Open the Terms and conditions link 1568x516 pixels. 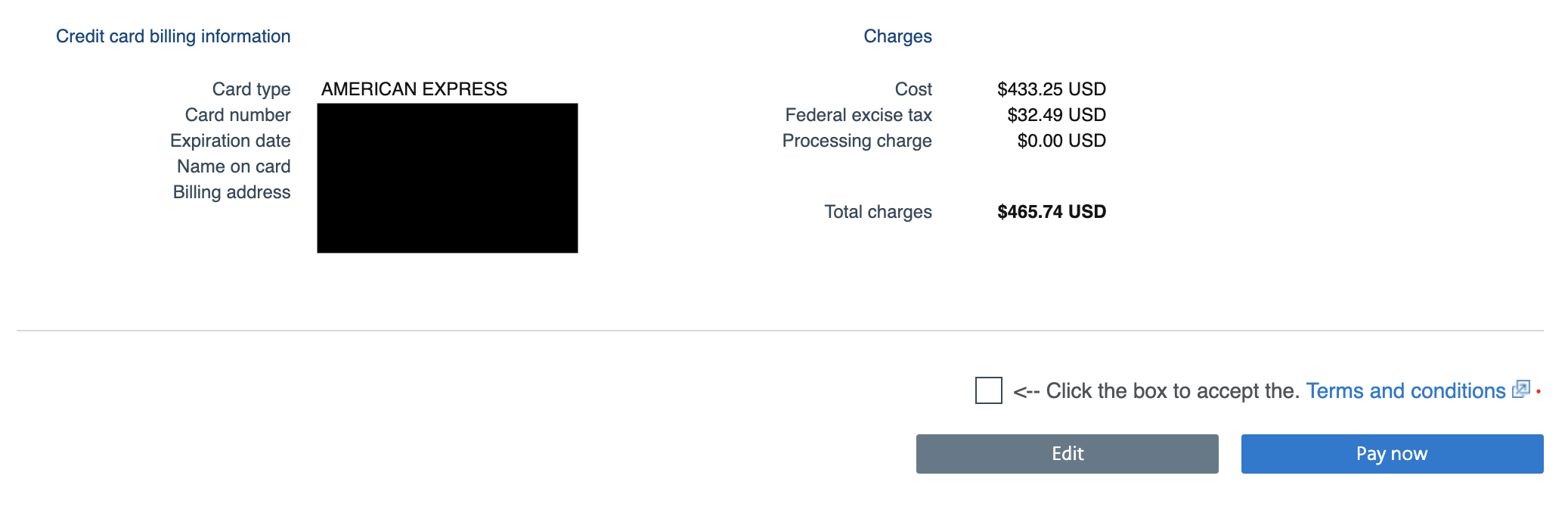coord(1405,391)
